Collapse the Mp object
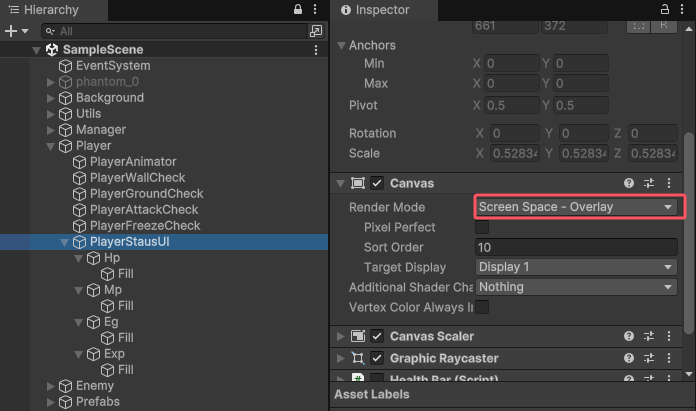696x411 pixels. pyautogui.click(x=79, y=290)
